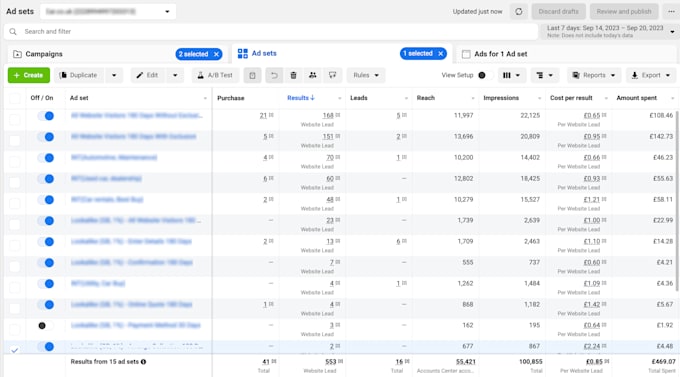Click the preview icon next to Rules

(333, 75)
